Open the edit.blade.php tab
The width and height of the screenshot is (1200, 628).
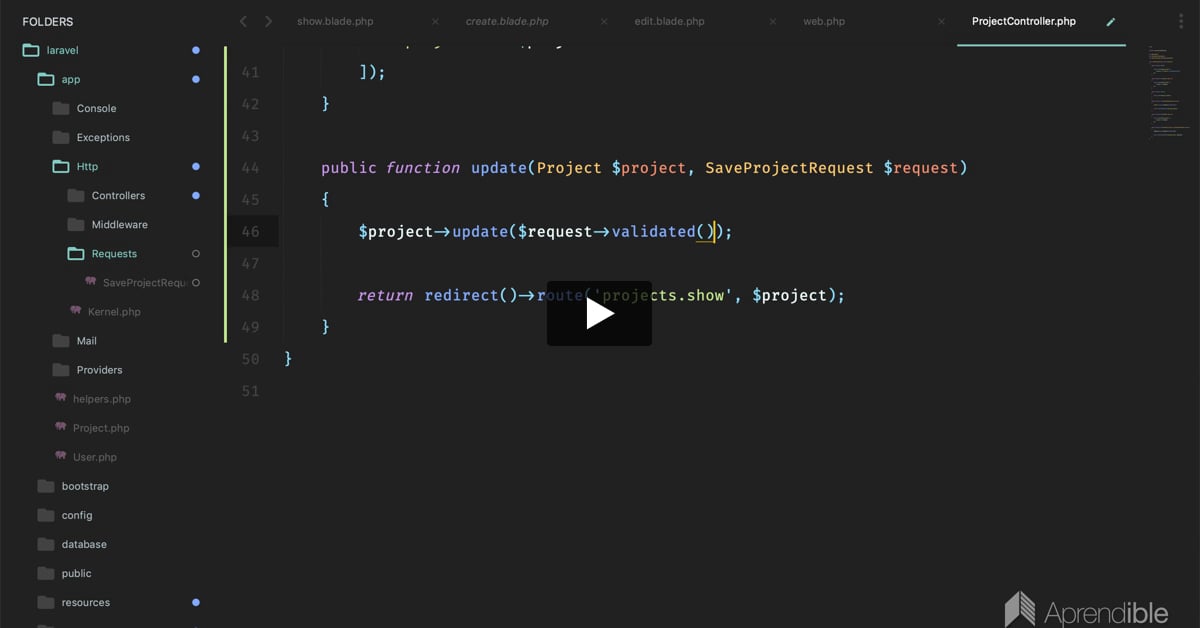point(670,21)
